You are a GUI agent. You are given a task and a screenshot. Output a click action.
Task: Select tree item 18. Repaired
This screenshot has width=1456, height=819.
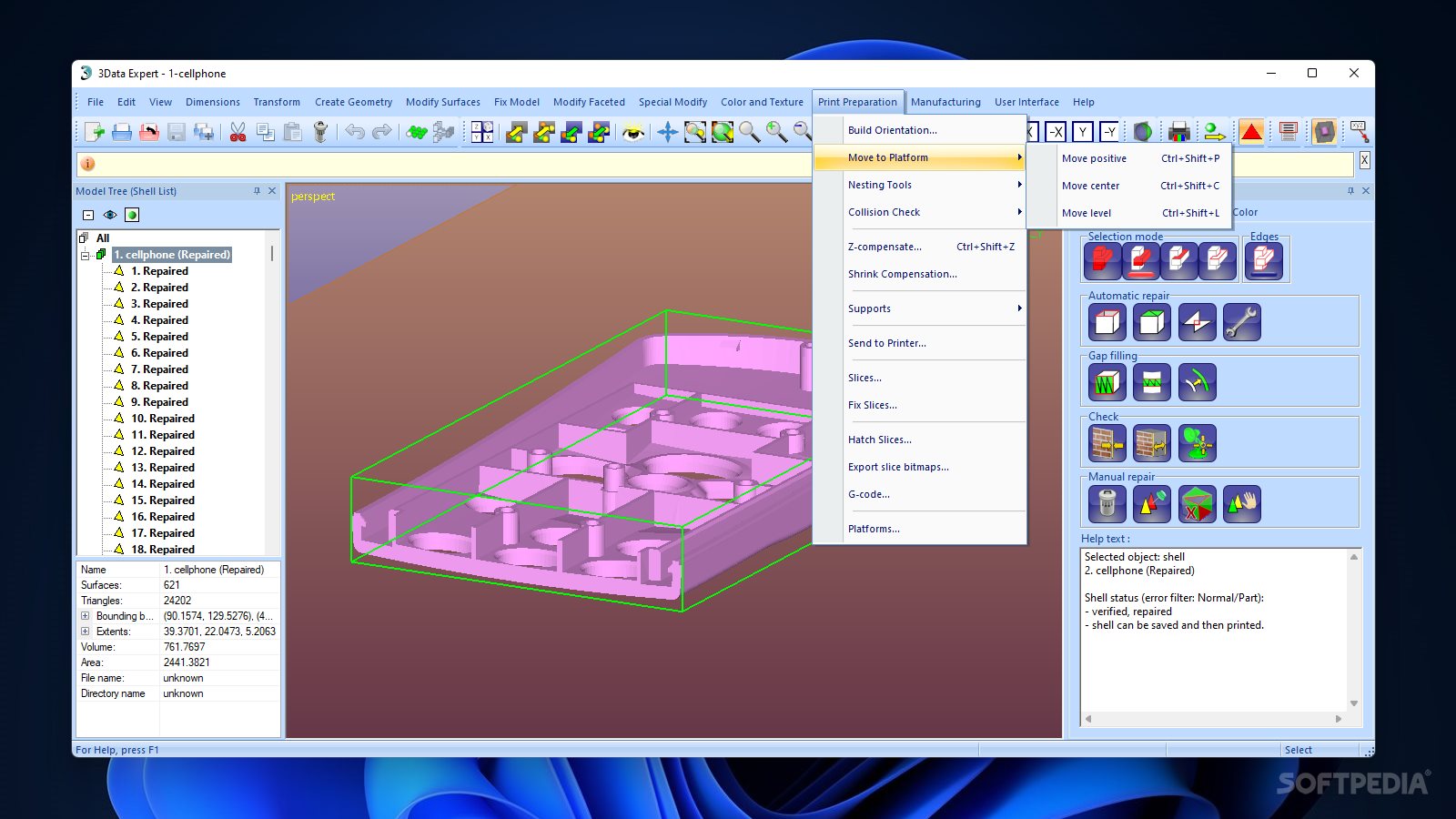point(163,550)
